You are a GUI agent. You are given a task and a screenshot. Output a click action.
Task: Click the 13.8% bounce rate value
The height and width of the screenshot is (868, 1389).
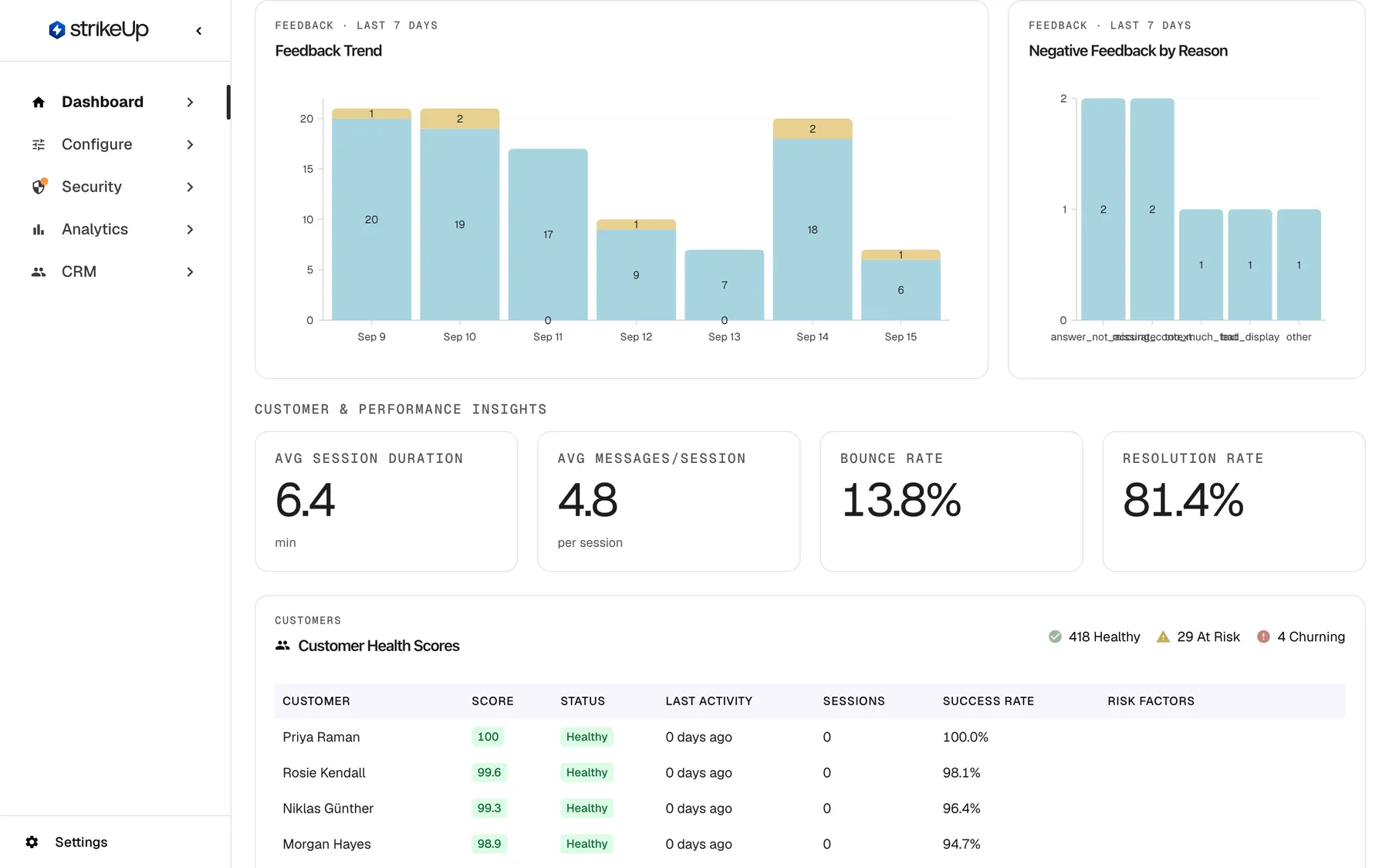901,500
